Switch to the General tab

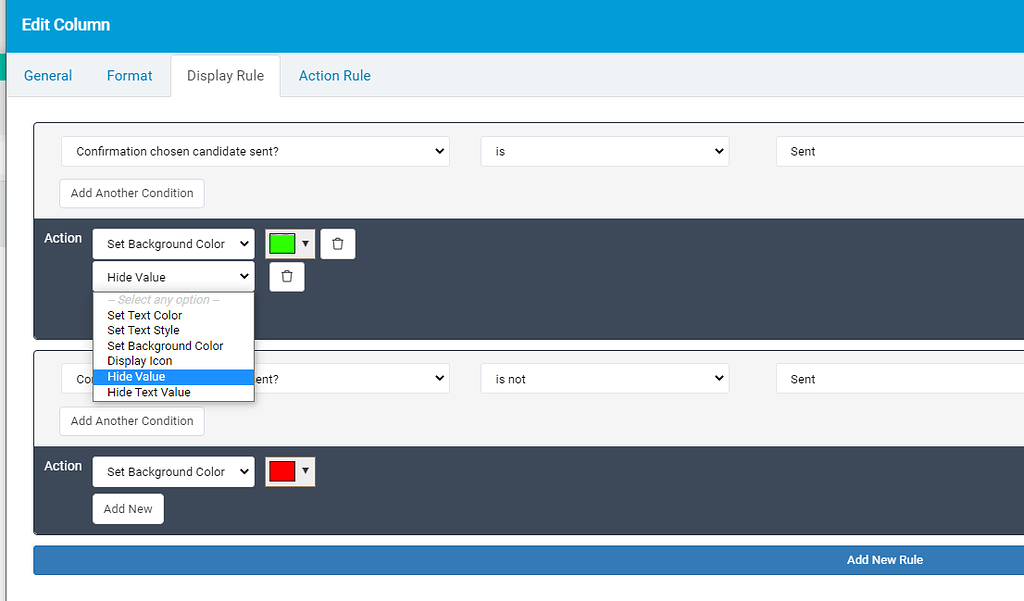(47, 75)
